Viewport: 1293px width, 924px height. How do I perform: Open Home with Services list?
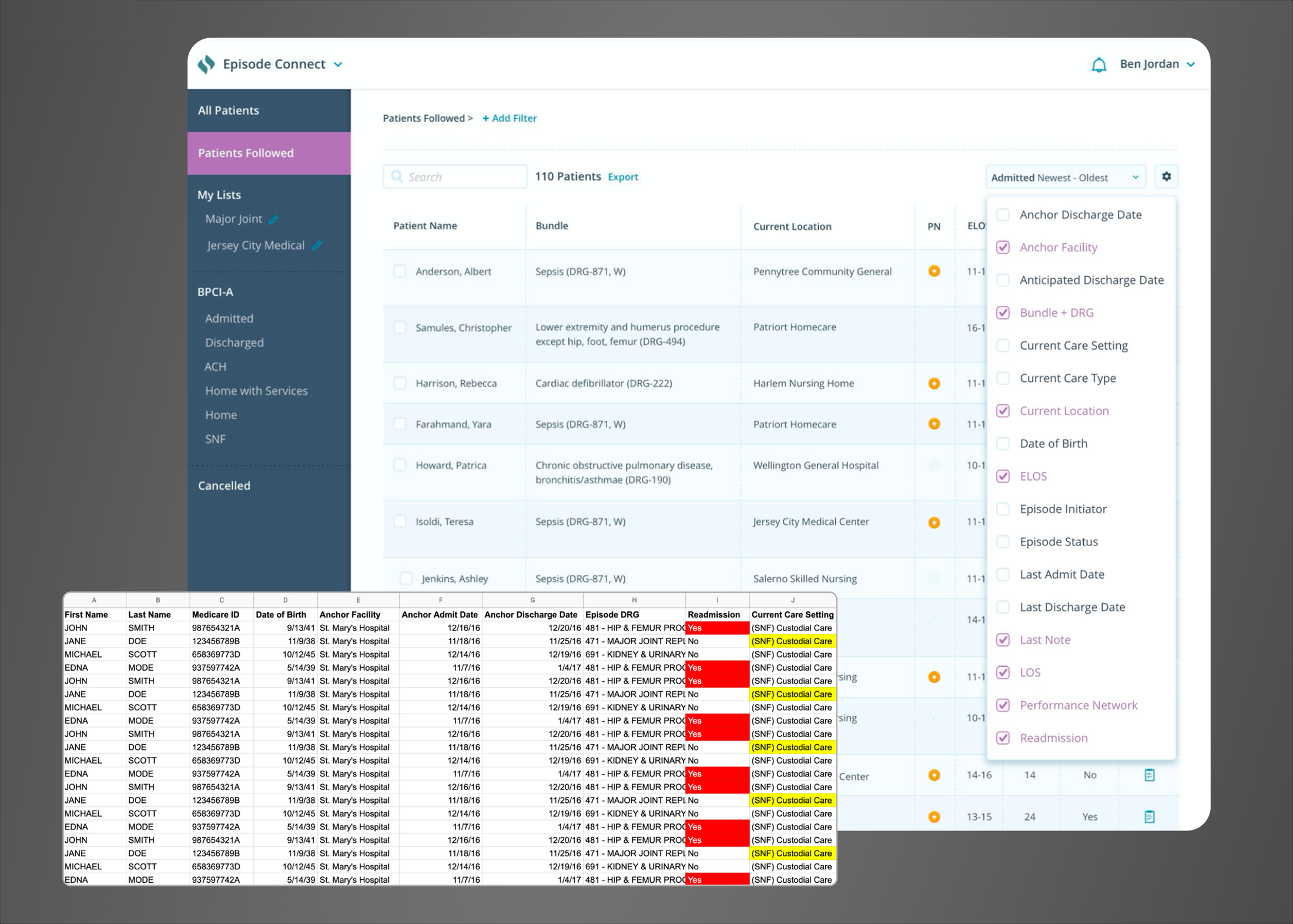(x=256, y=391)
